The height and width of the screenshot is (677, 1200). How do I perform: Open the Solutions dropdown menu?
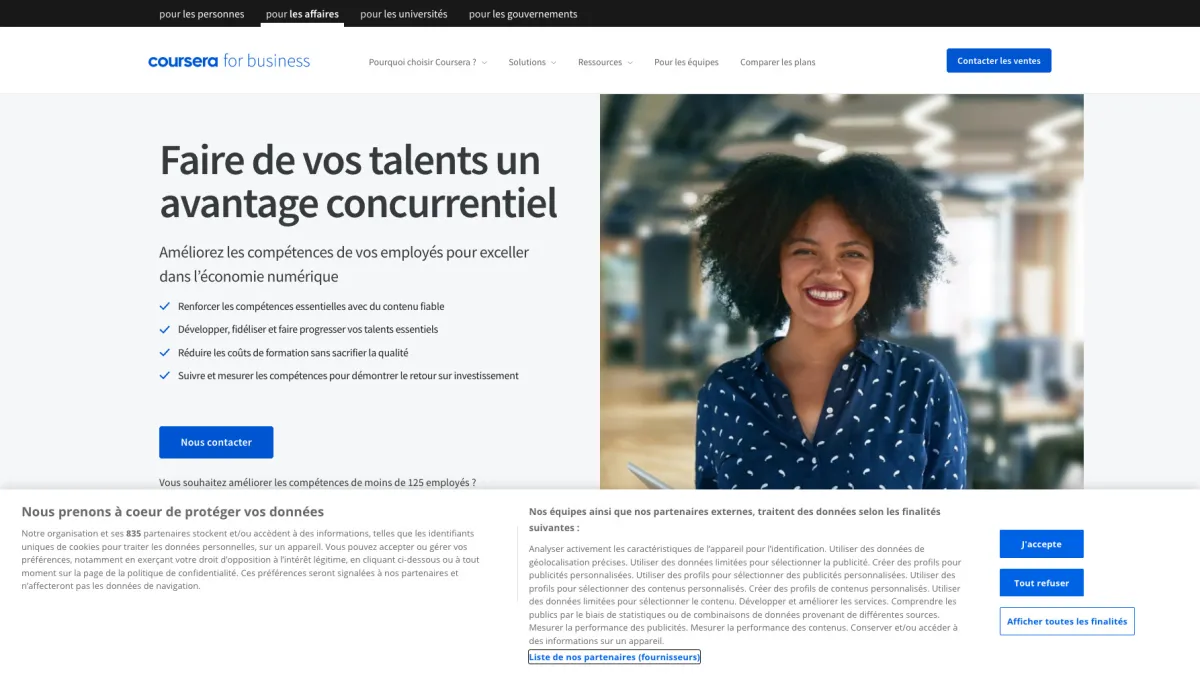coord(532,62)
